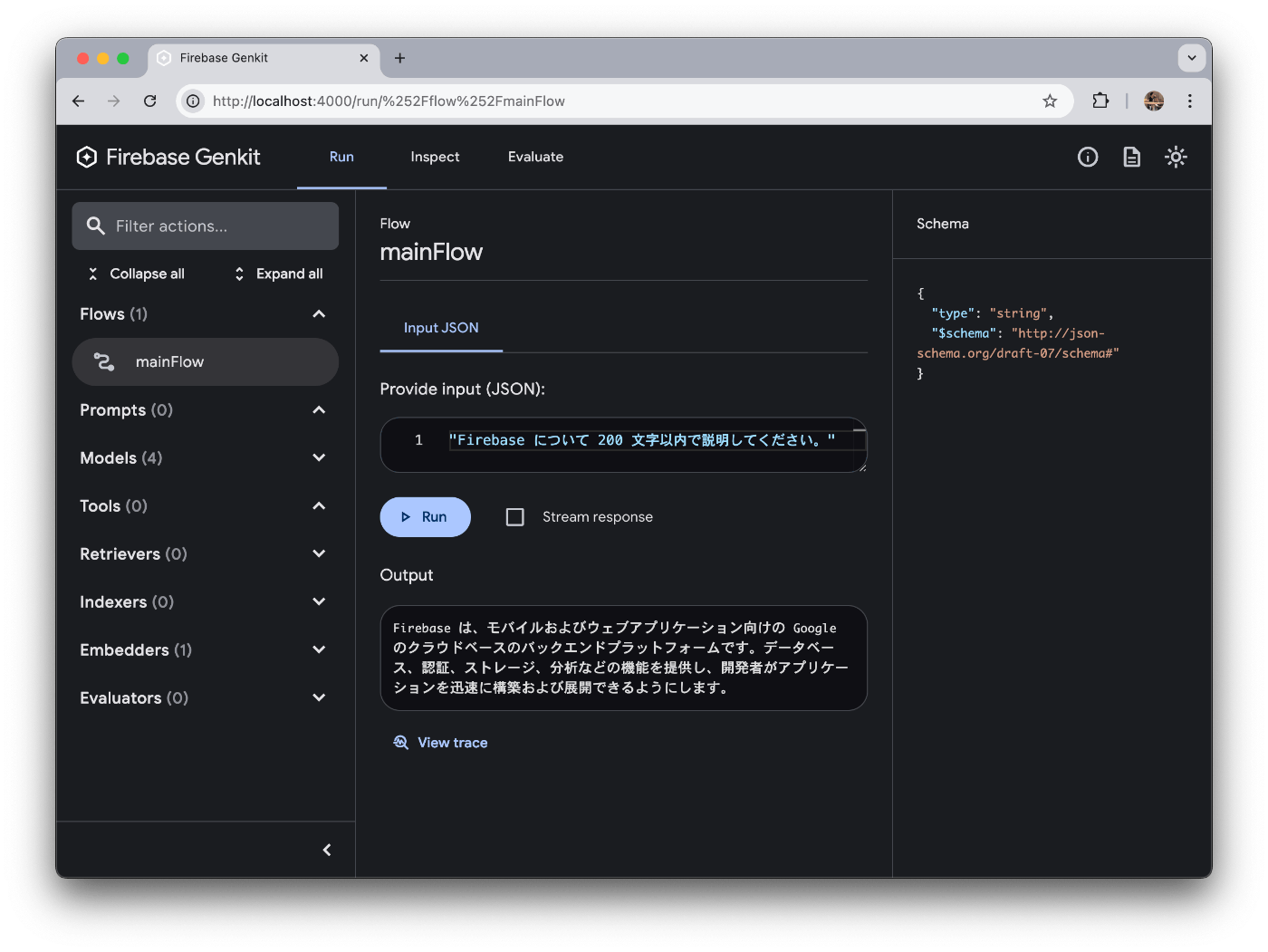Click the Schema JSON code block
1268x952 pixels.
tap(1018, 333)
